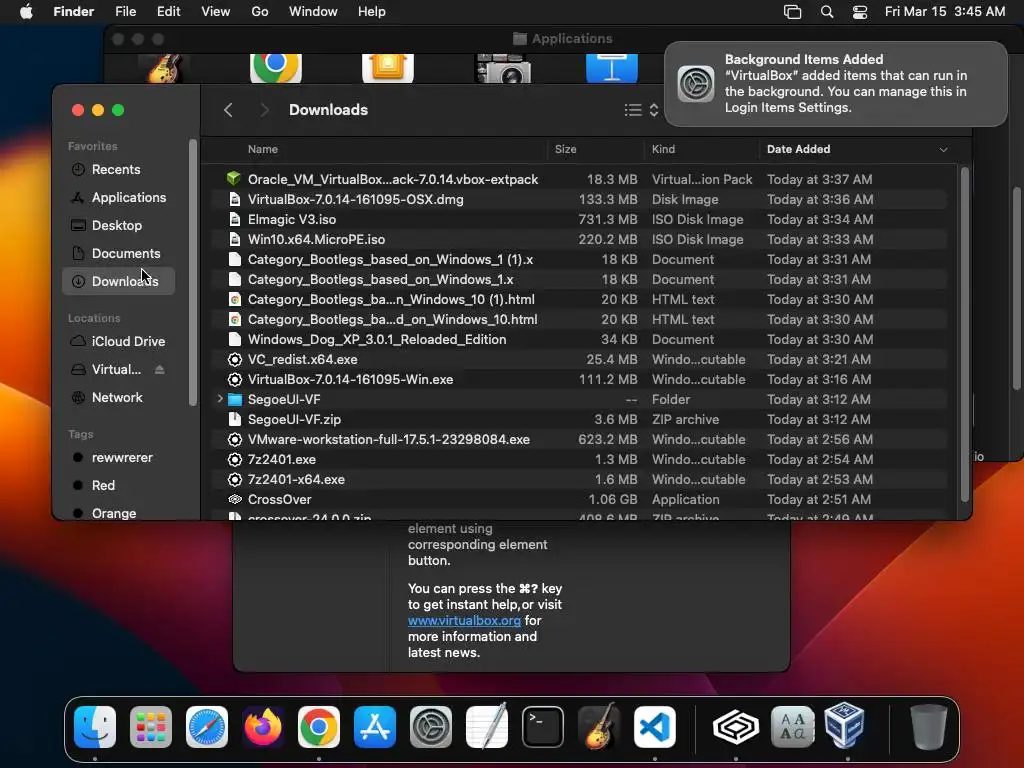This screenshot has height=768, width=1024.
Task: Select Recents in sidebar
Action: [x=119, y=170]
